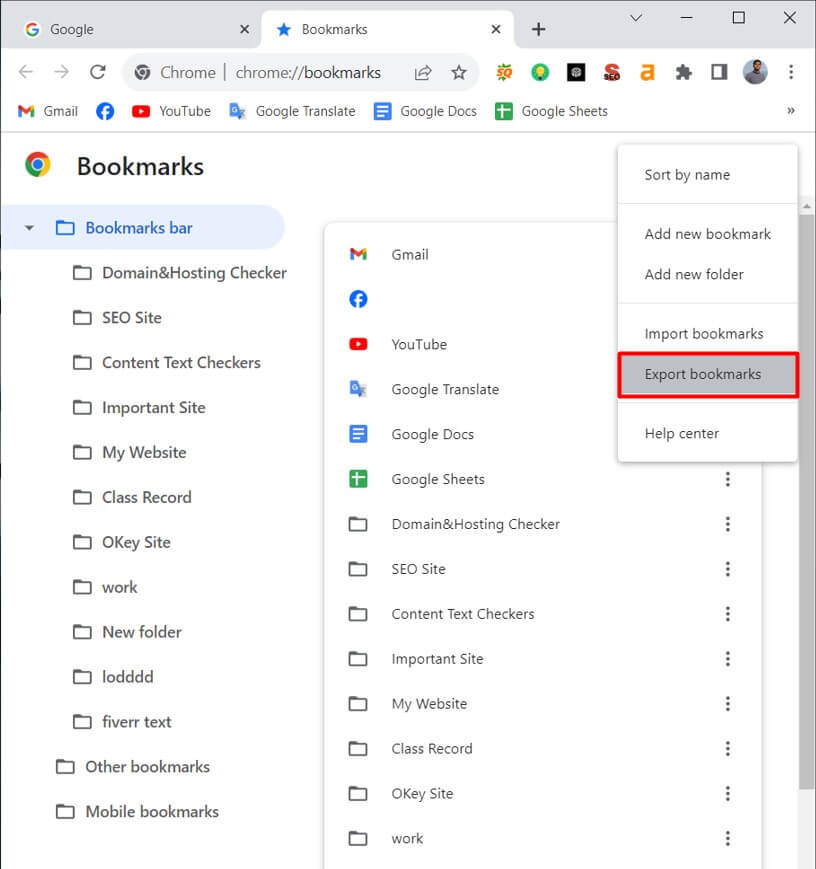Open more actions for Domain&Hosting Checker row
The width and height of the screenshot is (816, 869).
pos(727,524)
